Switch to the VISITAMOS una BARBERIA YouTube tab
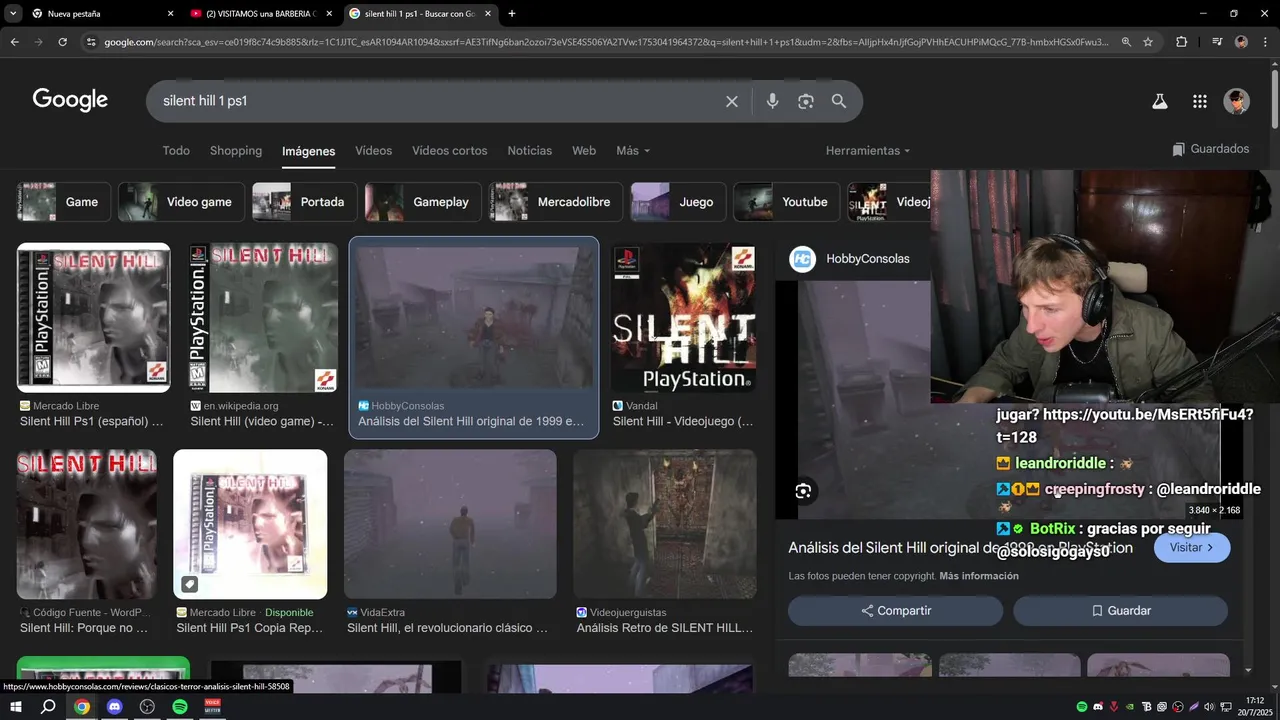1280x720 pixels. 260,14
